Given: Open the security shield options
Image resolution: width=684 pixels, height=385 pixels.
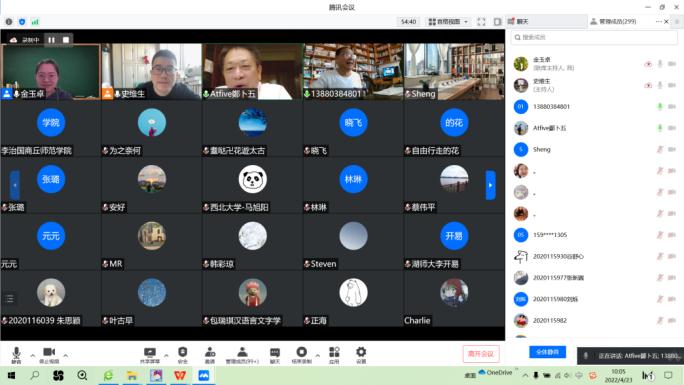Looking at the screenshot, I should coord(183,355).
